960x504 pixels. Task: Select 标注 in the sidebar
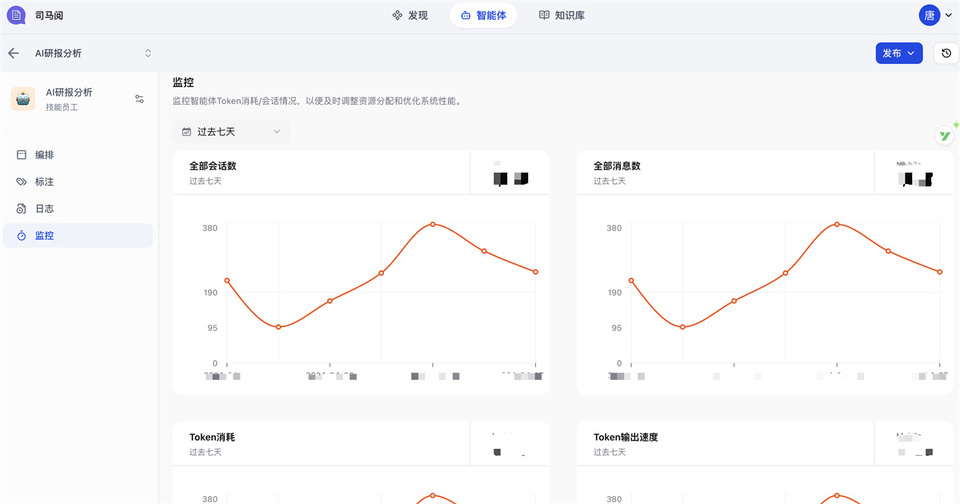(x=78, y=182)
